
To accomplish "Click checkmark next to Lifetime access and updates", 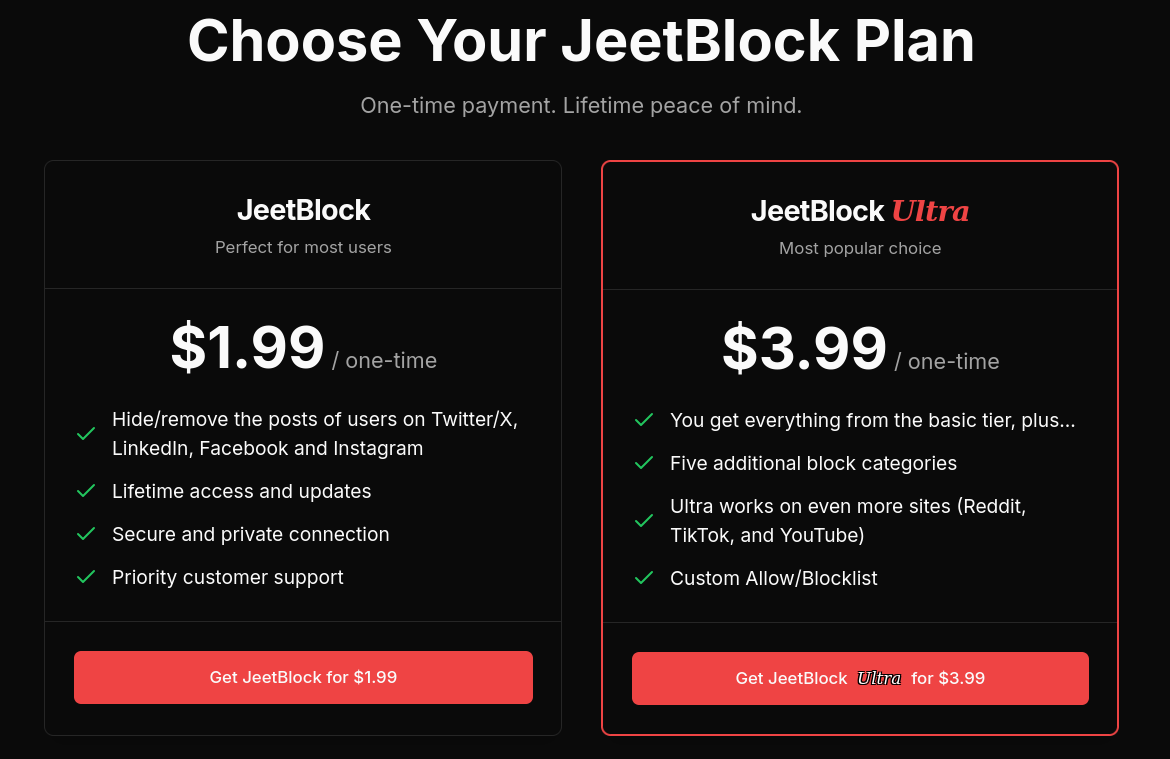I will (x=86, y=491).
